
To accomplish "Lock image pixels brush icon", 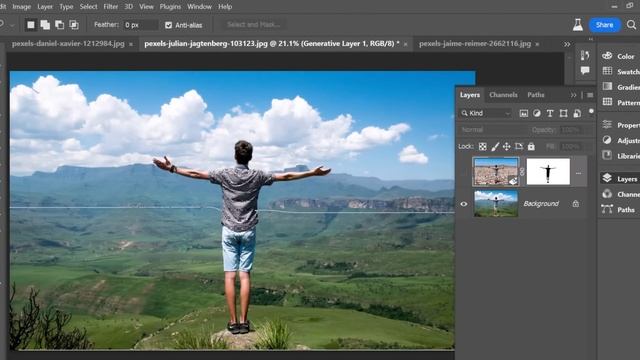I will click(x=495, y=147).
